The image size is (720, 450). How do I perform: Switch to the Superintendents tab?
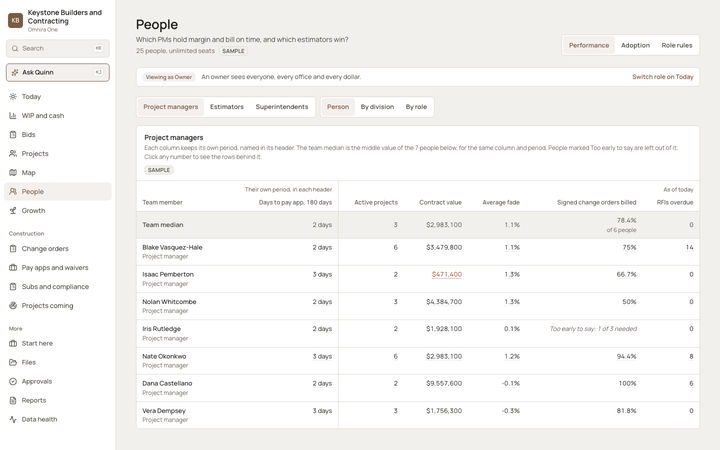pos(282,107)
